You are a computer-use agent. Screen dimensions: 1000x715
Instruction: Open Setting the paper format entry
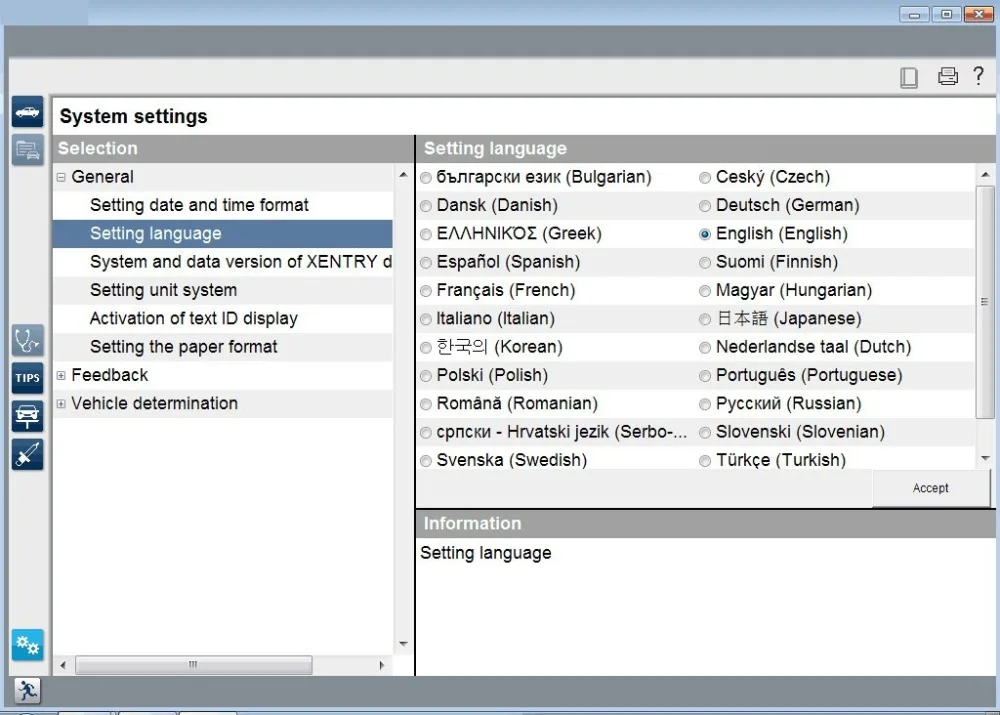(184, 347)
